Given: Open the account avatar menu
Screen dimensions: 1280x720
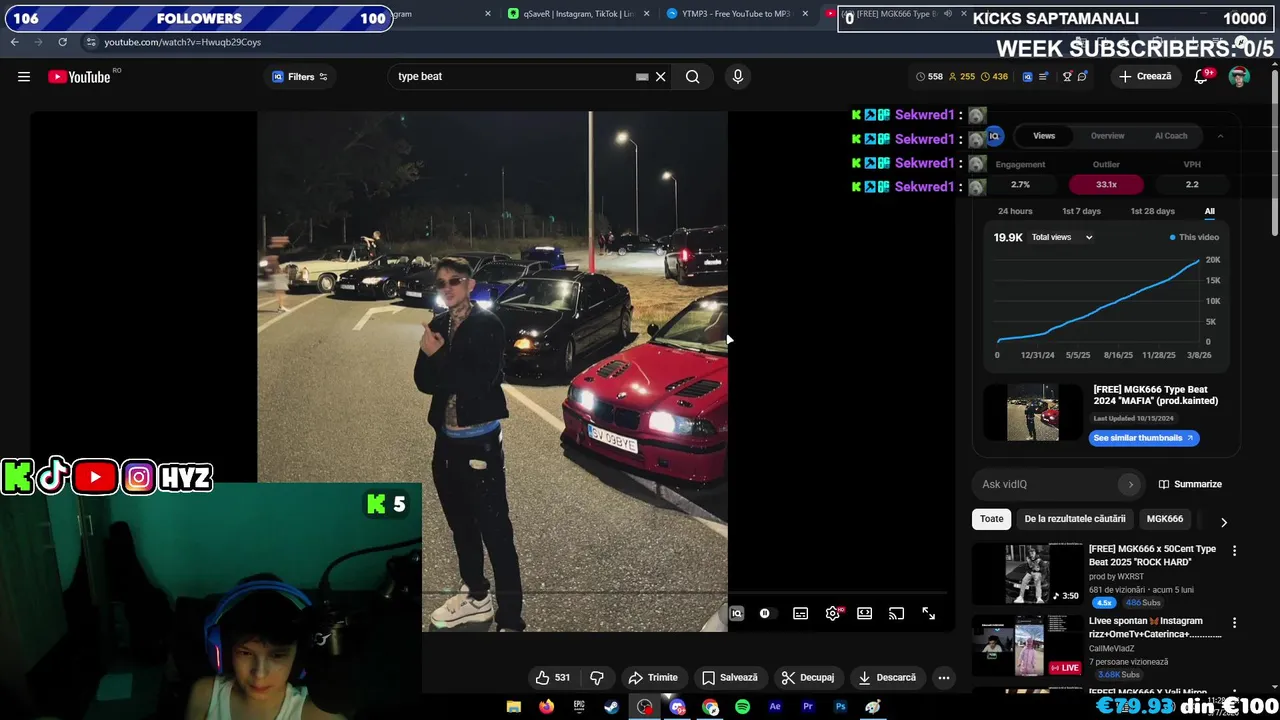Looking at the screenshot, I should point(1239,77).
